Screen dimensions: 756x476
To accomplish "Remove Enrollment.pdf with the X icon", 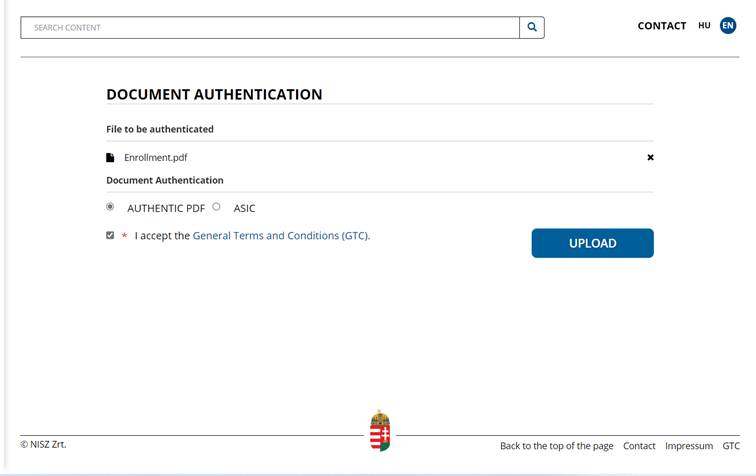I will [x=650, y=157].
